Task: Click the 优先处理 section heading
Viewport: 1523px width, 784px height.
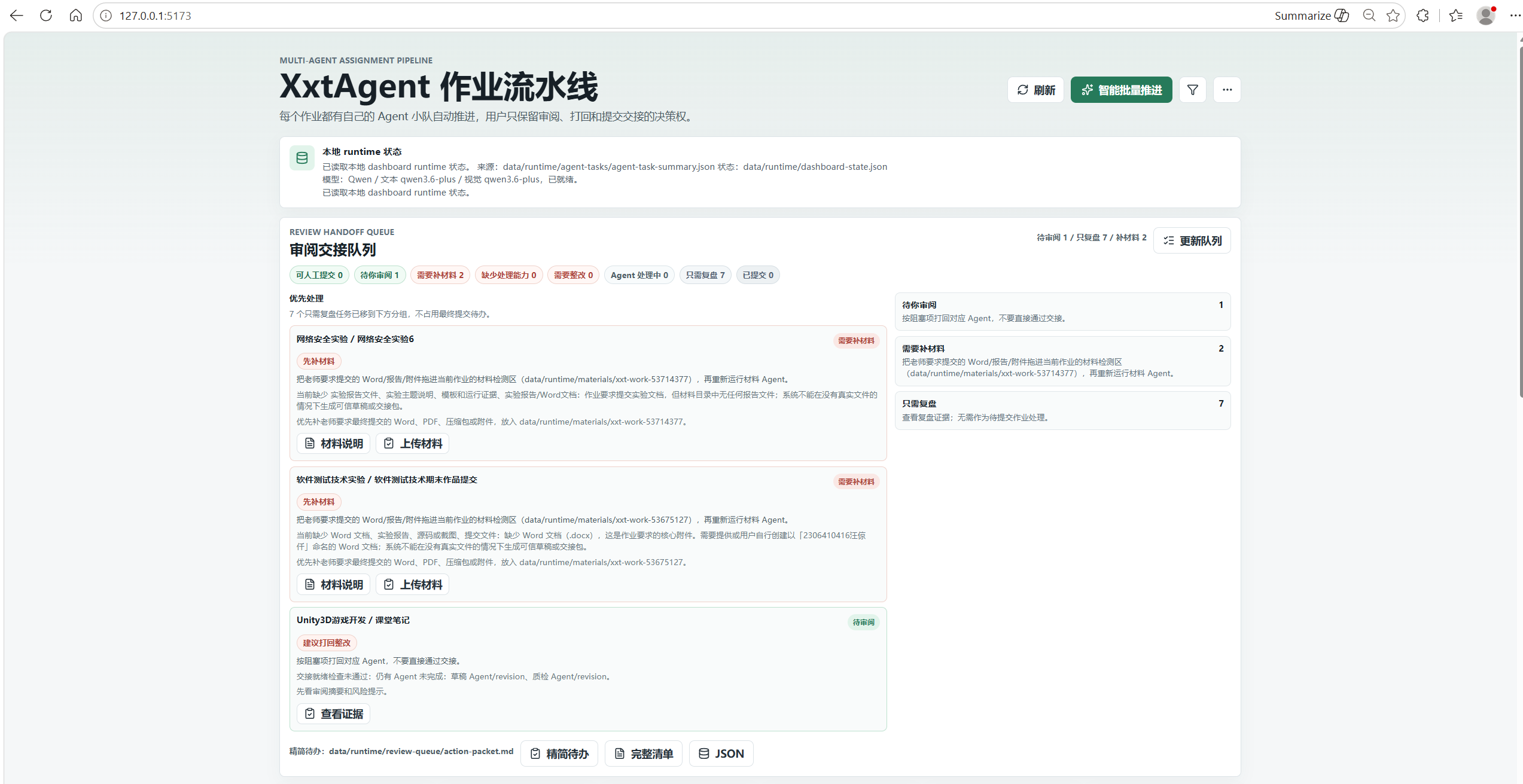Action: coord(306,298)
